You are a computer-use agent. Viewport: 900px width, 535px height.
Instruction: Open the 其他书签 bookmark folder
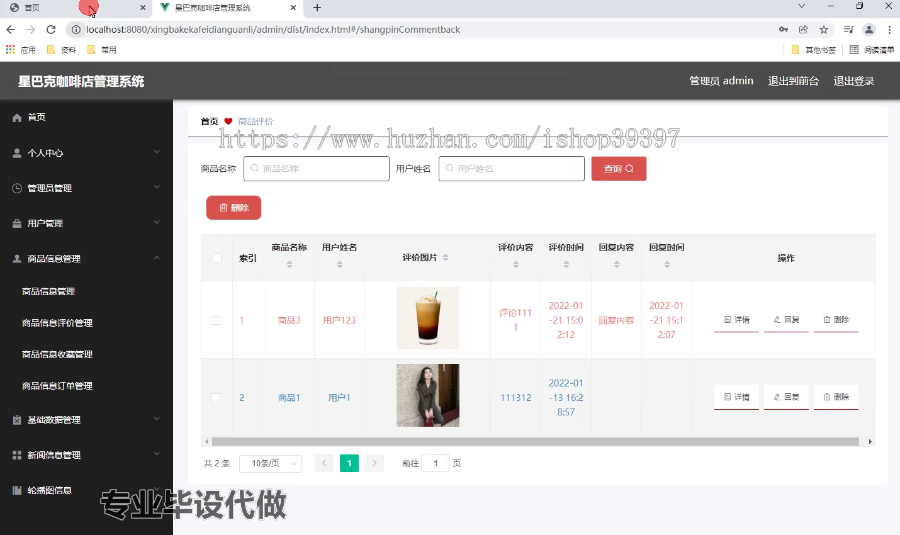click(x=813, y=50)
